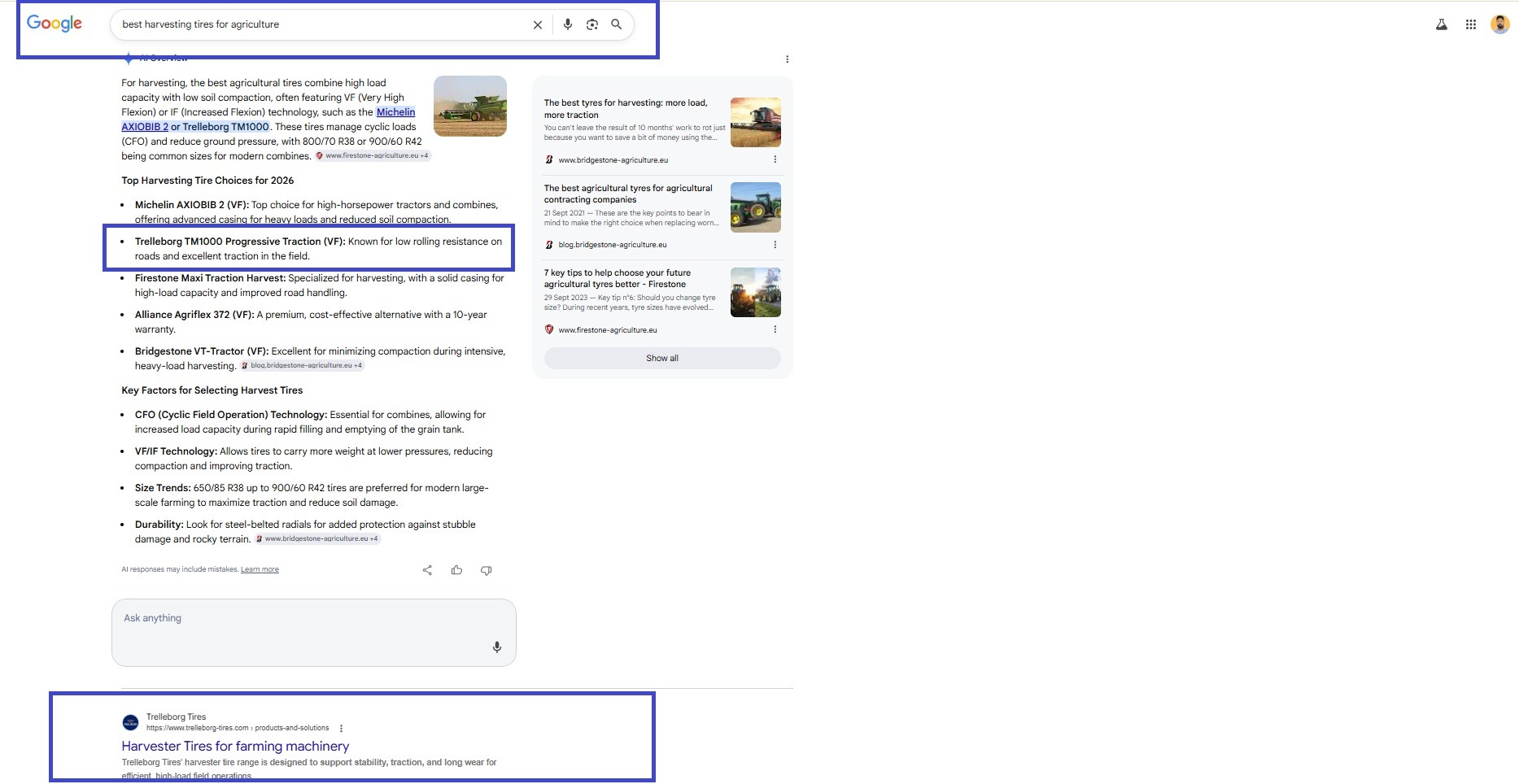Image resolution: width=1519 pixels, height=784 pixels.
Task: Open options for www.firestone-agriculture.eu card
Action: click(775, 329)
